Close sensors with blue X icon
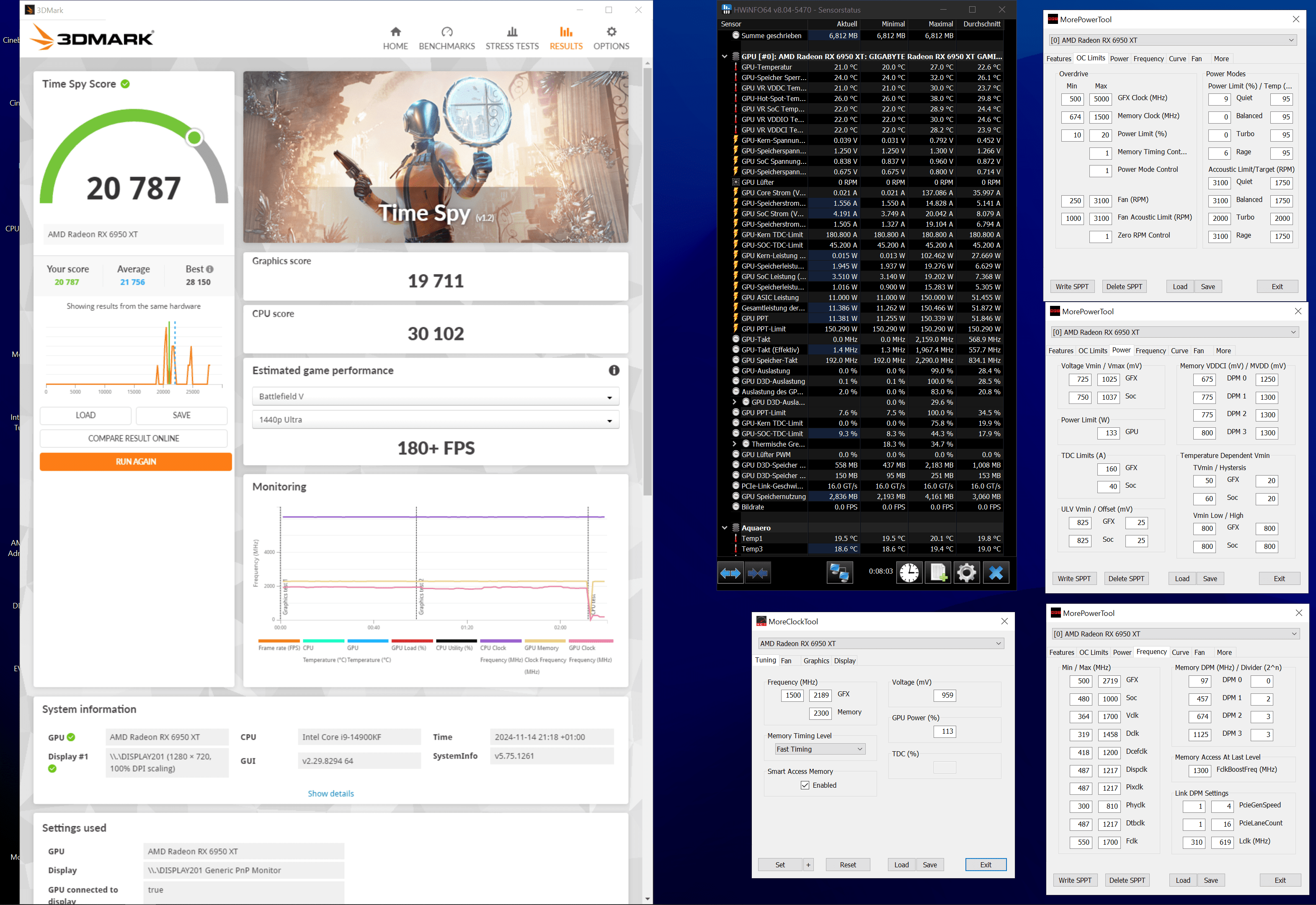Screen dimensions: 1316x905 click(996, 573)
